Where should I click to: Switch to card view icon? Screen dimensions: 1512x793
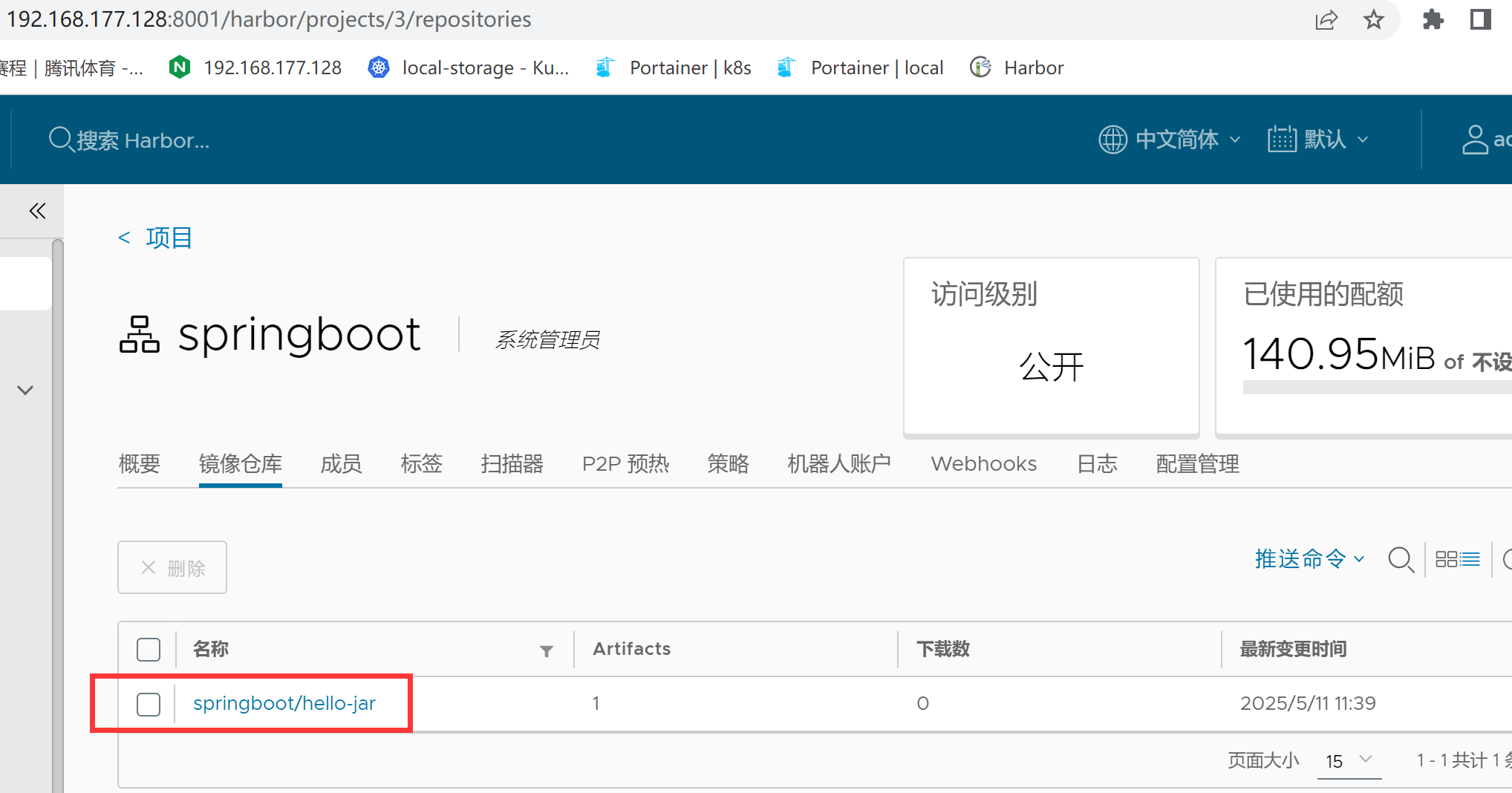pyautogui.click(x=1446, y=559)
